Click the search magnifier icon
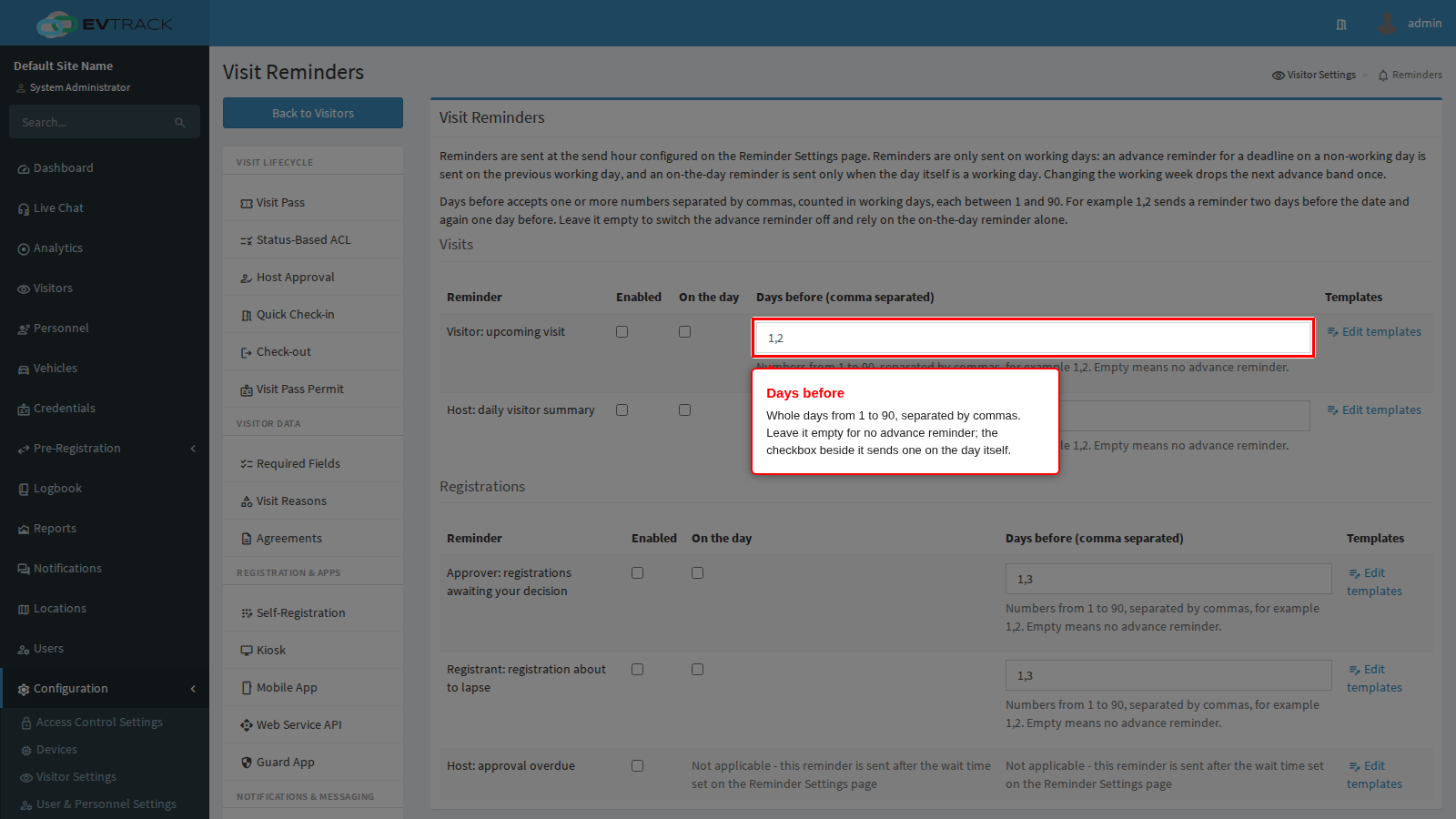Viewport: 1456px width, 819px height. pos(180,123)
